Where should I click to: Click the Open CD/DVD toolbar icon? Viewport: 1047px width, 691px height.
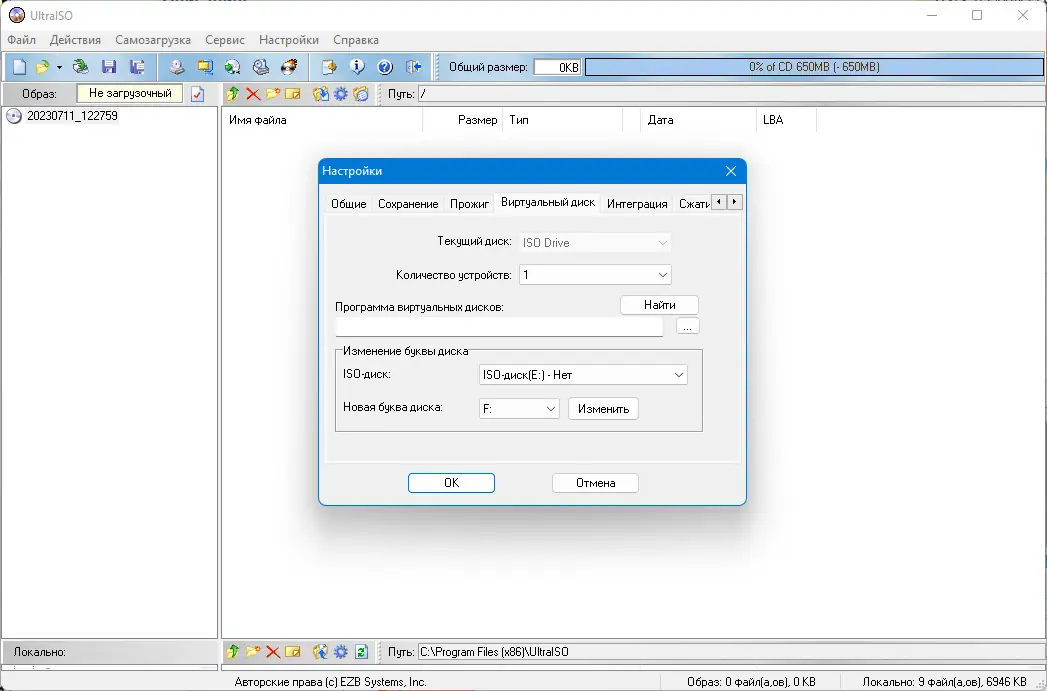pyautogui.click(x=81, y=67)
